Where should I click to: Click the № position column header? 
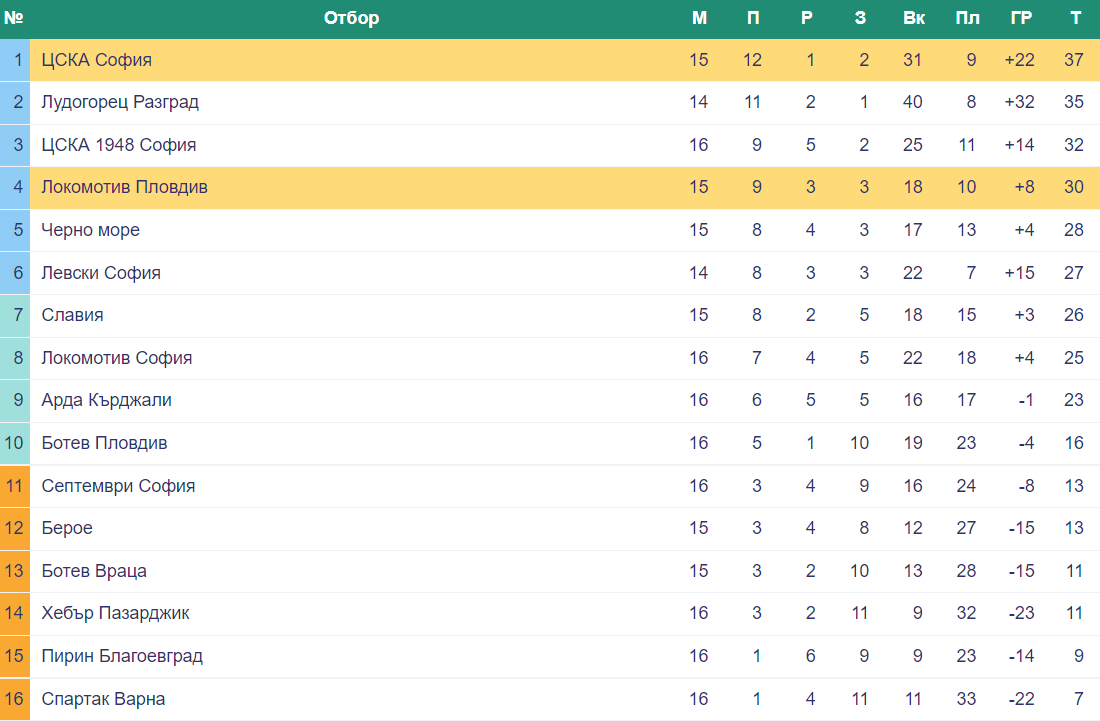point(14,18)
